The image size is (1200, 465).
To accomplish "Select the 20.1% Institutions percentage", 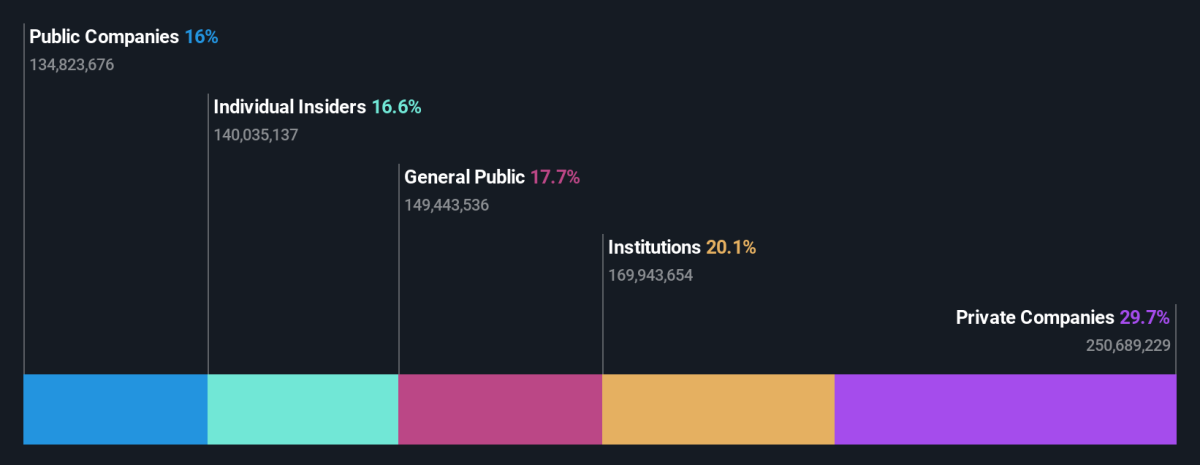I will (731, 247).
